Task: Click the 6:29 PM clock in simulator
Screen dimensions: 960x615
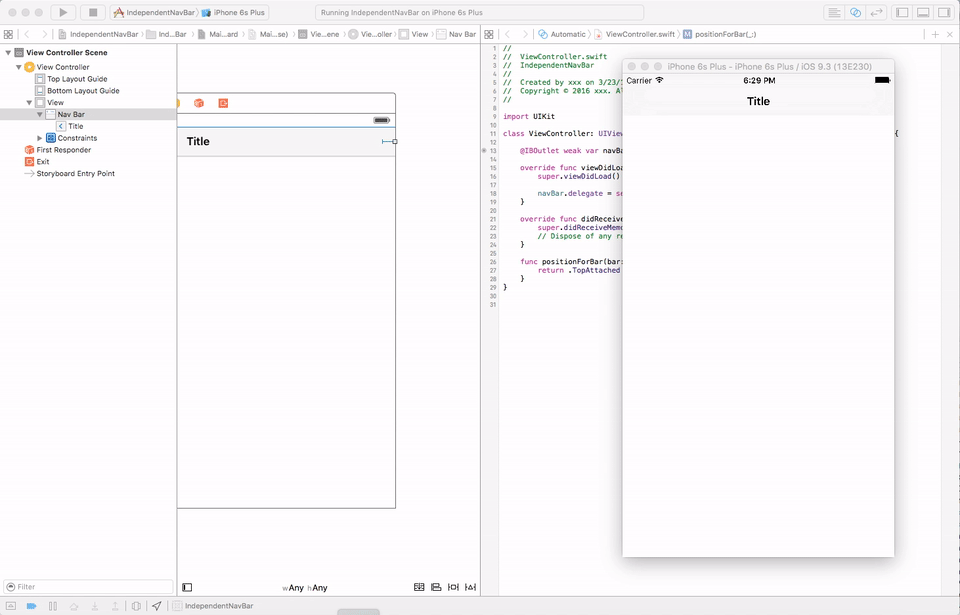Action: pyautogui.click(x=759, y=81)
